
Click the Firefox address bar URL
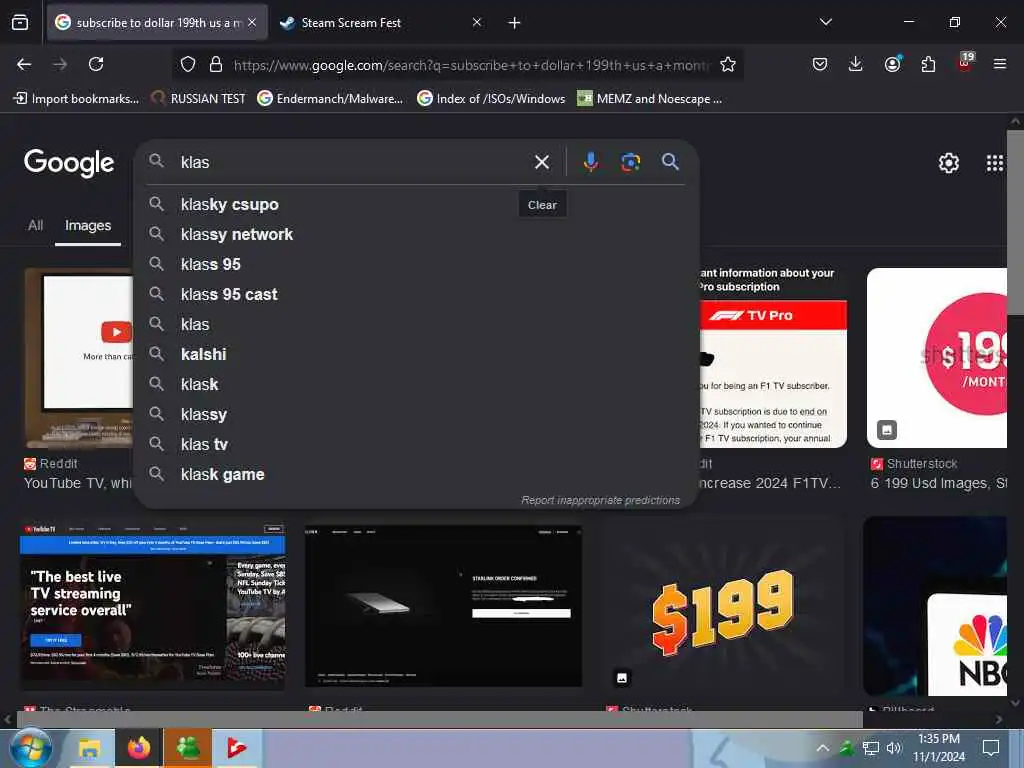click(x=470, y=65)
